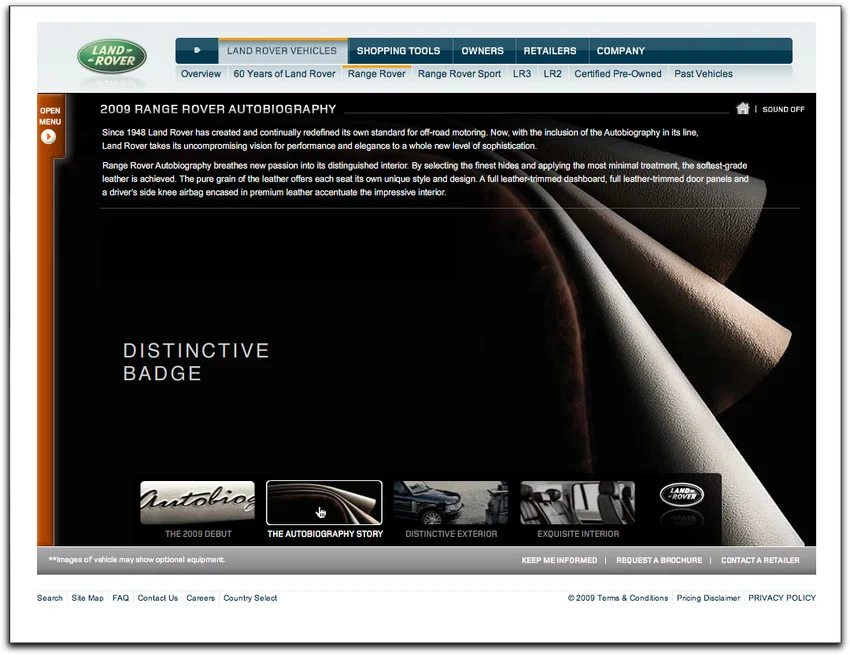Click Contact a Retailer link
The width and height of the screenshot is (850, 655).
click(759, 560)
